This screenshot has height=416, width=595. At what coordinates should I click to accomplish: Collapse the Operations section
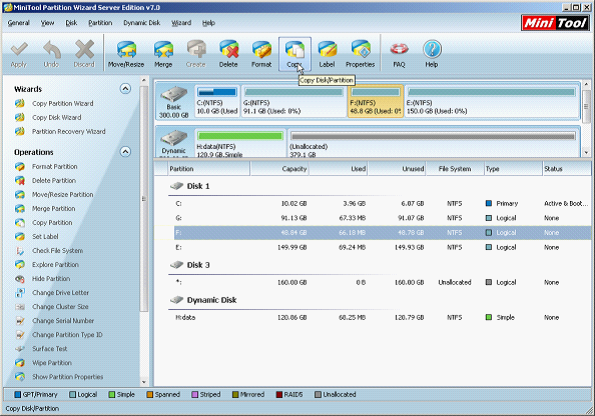coord(125,152)
